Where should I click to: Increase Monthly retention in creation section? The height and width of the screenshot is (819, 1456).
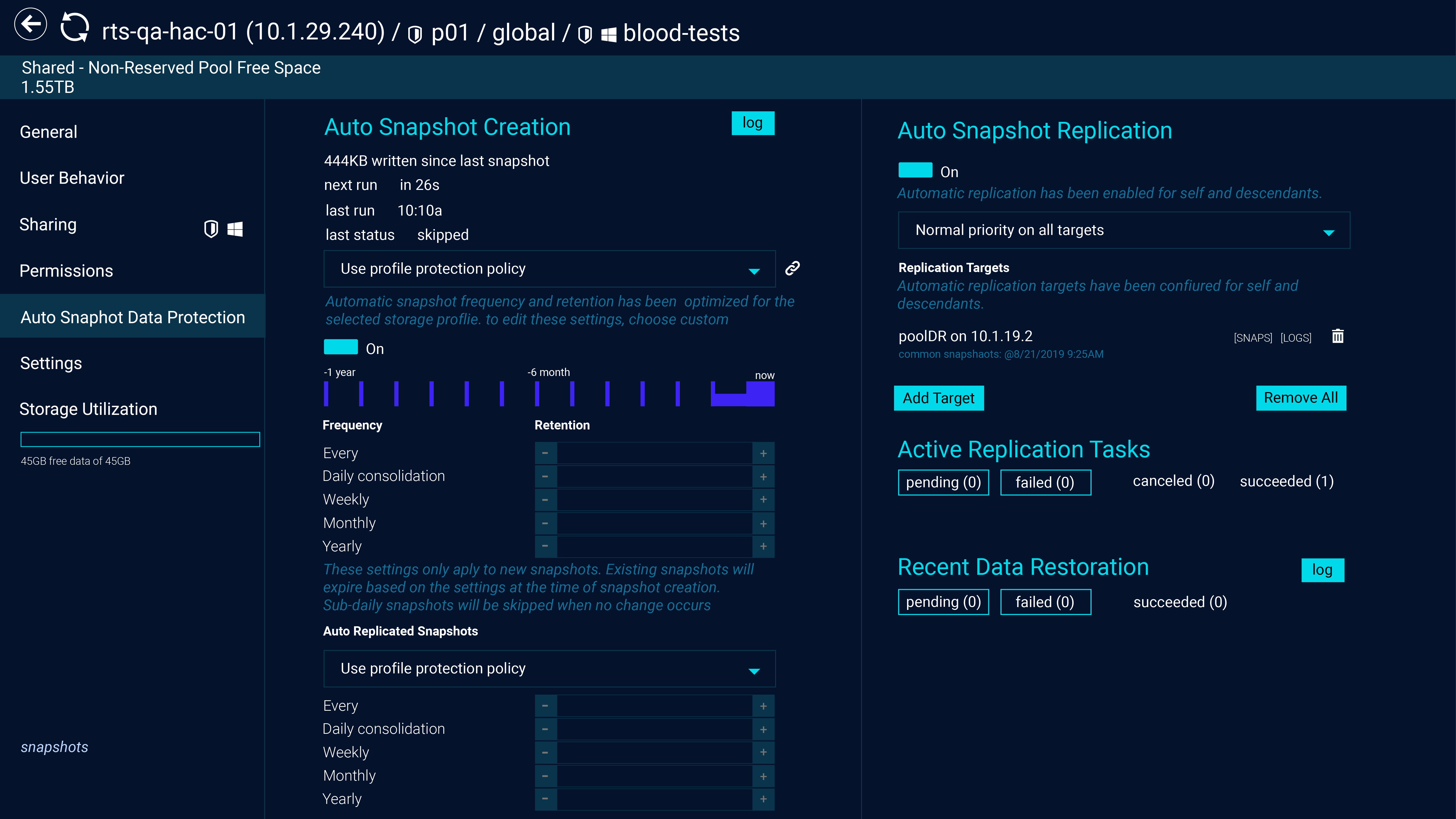point(763,523)
